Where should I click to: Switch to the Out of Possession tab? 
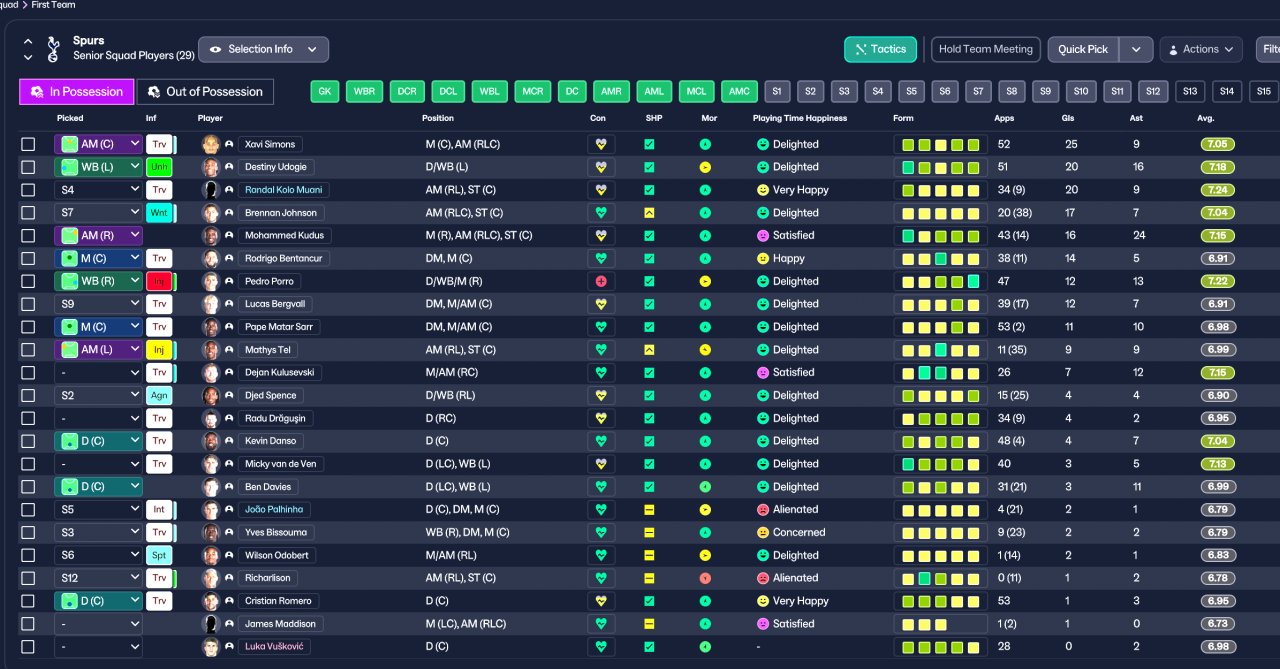click(205, 91)
